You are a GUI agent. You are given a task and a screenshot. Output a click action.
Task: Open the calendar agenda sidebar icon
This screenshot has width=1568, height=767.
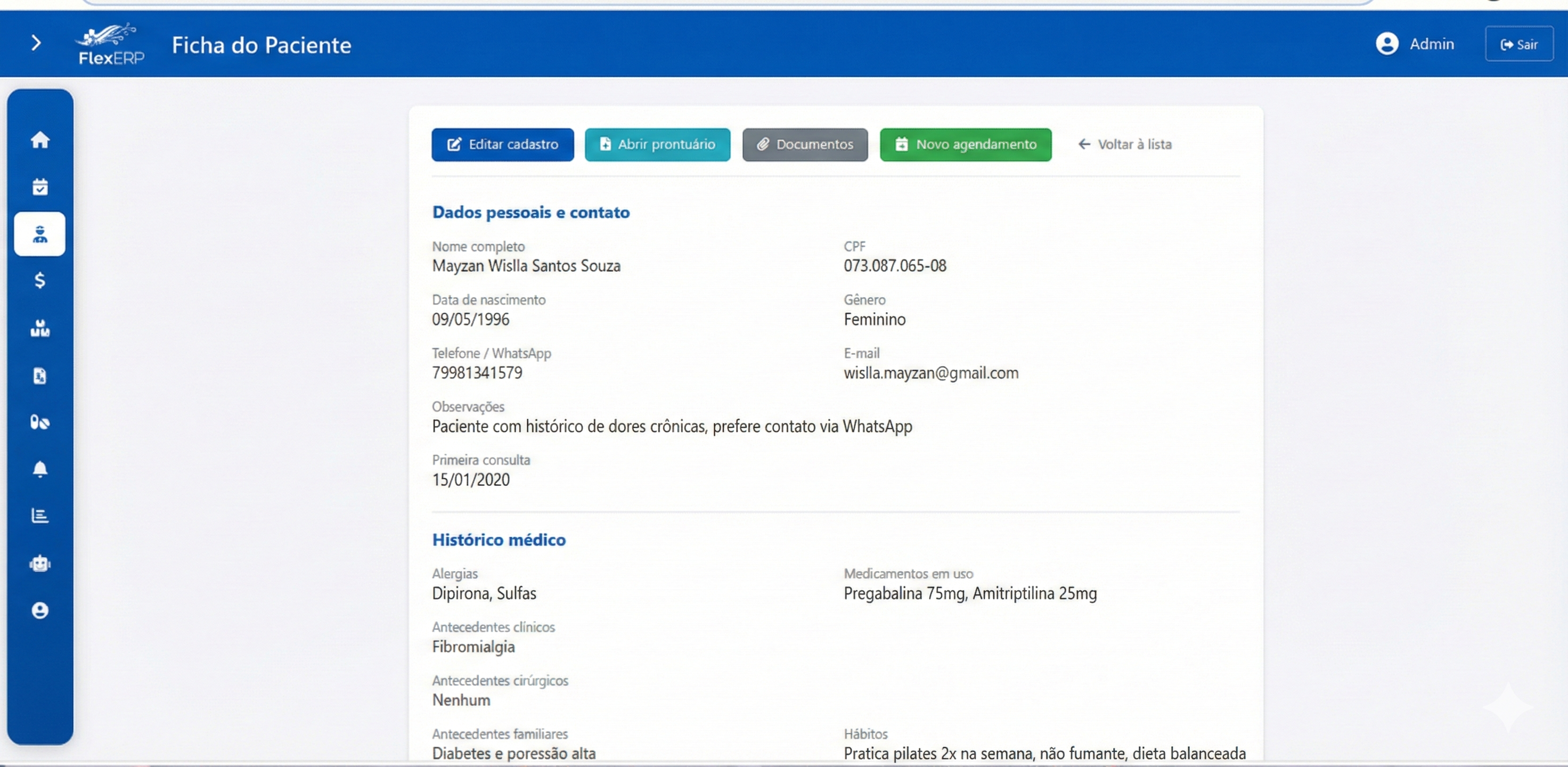click(40, 187)
